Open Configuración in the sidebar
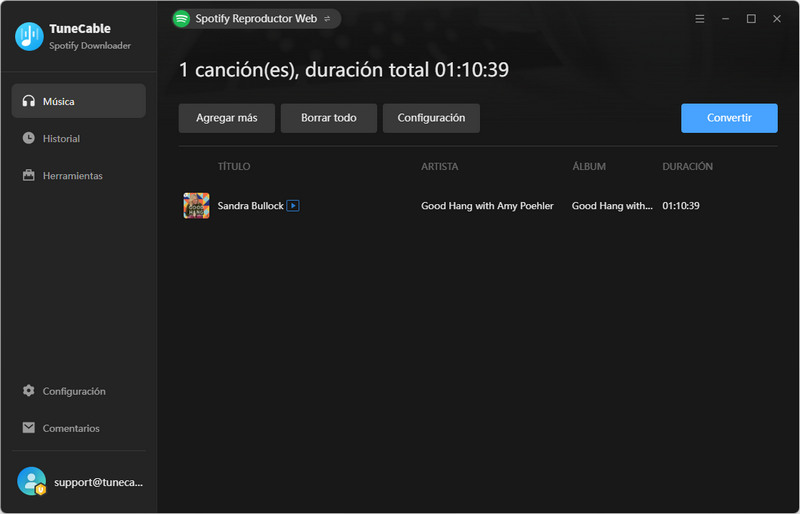The image size is (800, 514). pos(79,391)
